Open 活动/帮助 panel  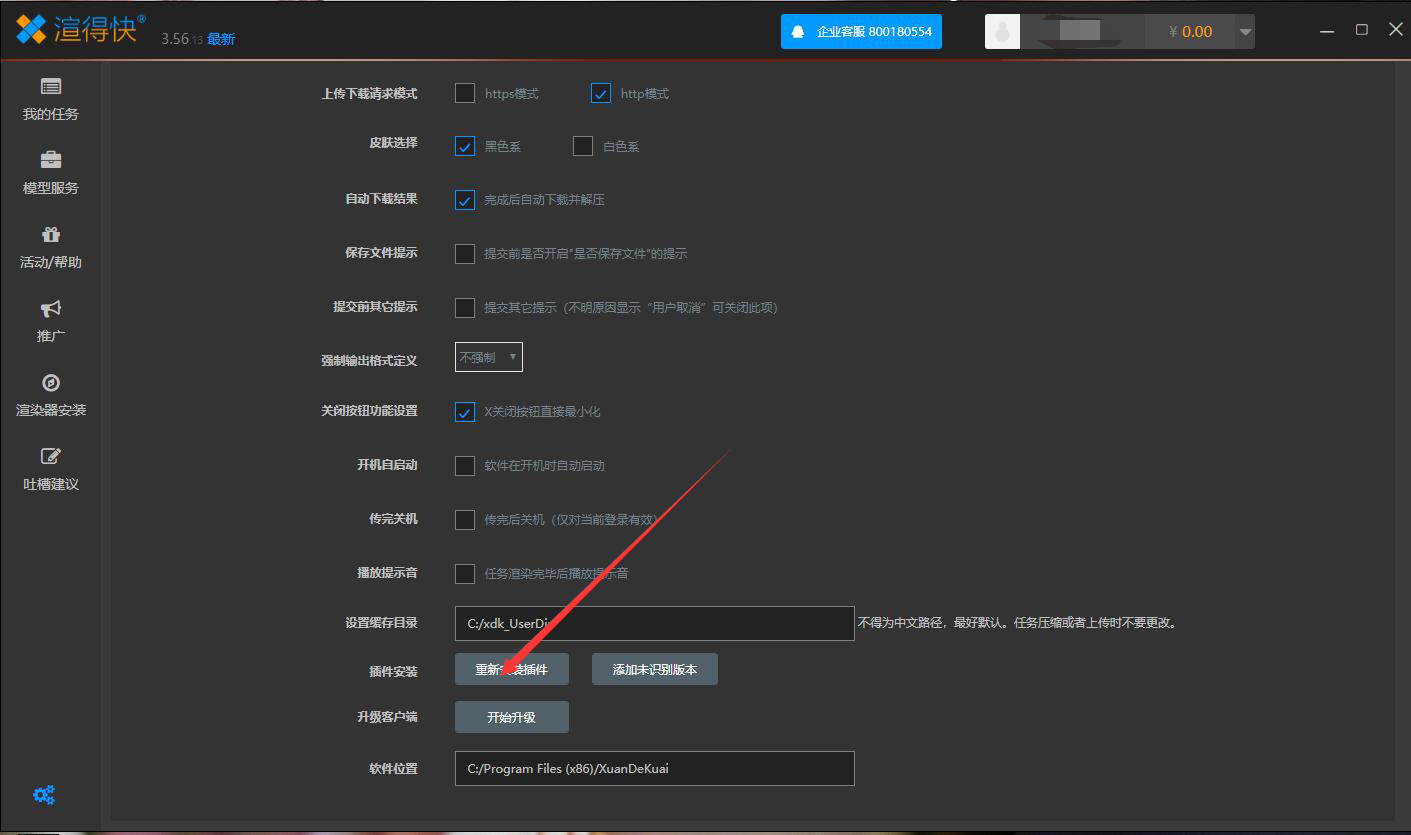click(49, 246)
